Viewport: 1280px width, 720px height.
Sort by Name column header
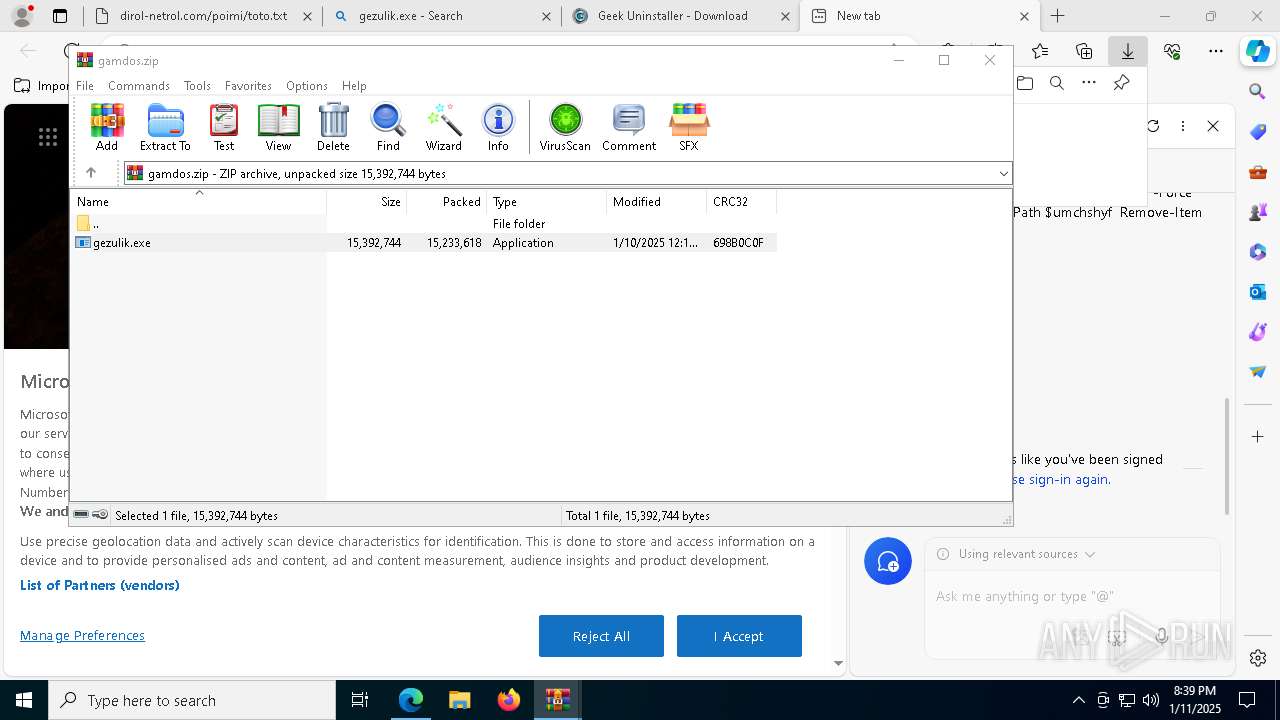tap(199, 202)
